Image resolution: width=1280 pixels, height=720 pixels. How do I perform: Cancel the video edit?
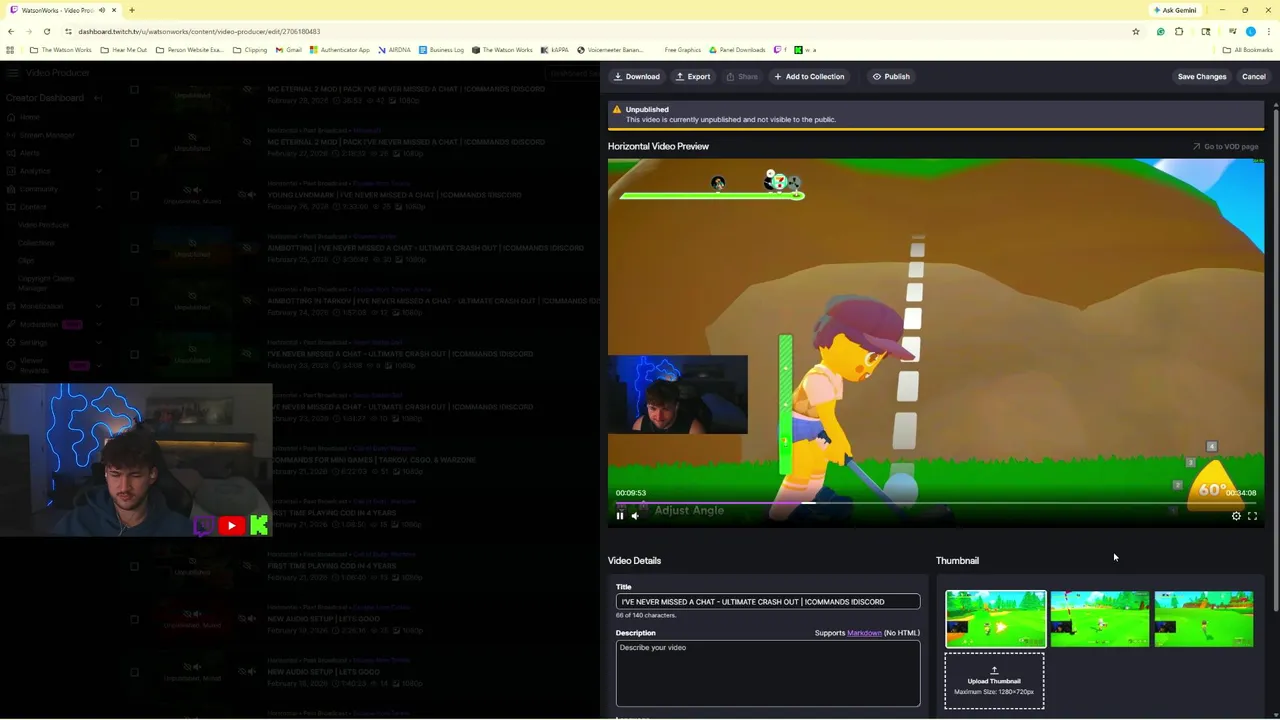point(1253,77)
